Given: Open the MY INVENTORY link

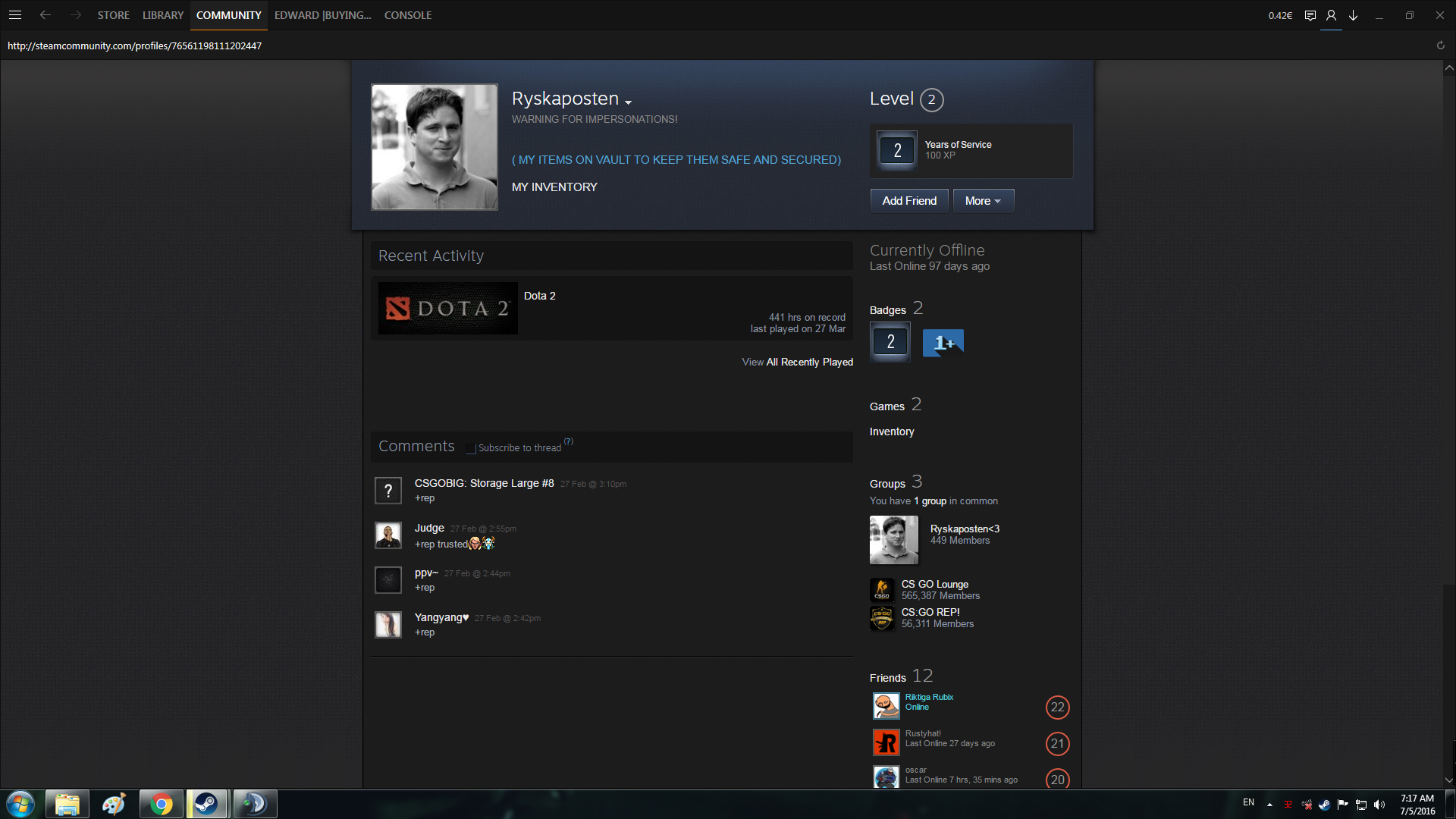Looking at the screenshot, I should [x=554, y=187].
